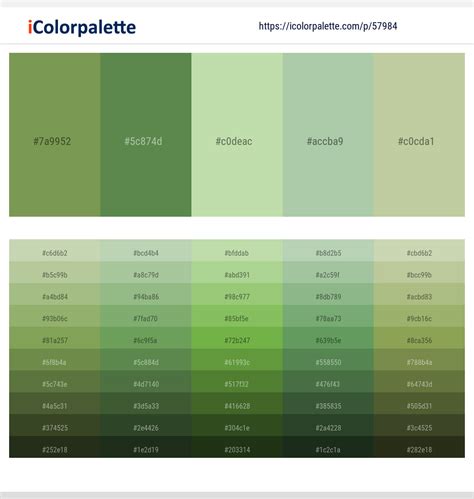Select the #282e18 shade

419,447
